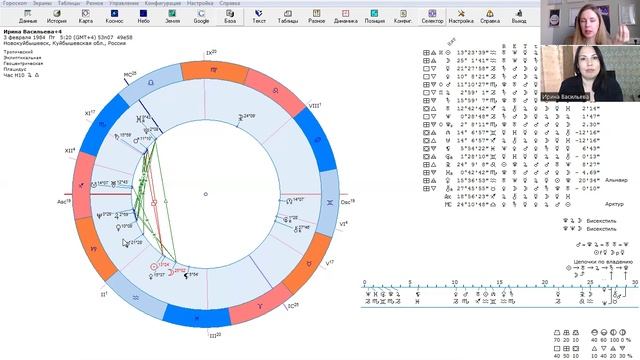The image size is (640, 360).
Task: Click the Выход exit icon
Action: [519, 17]
